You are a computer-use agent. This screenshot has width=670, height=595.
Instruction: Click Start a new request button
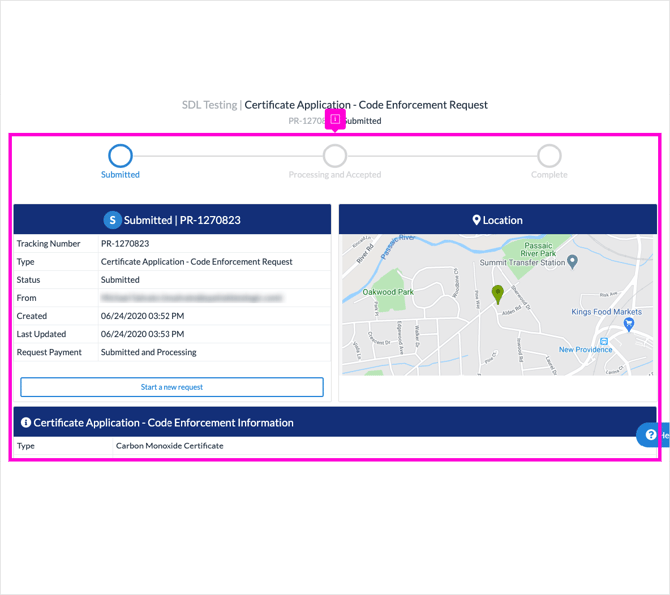point(172,387)
